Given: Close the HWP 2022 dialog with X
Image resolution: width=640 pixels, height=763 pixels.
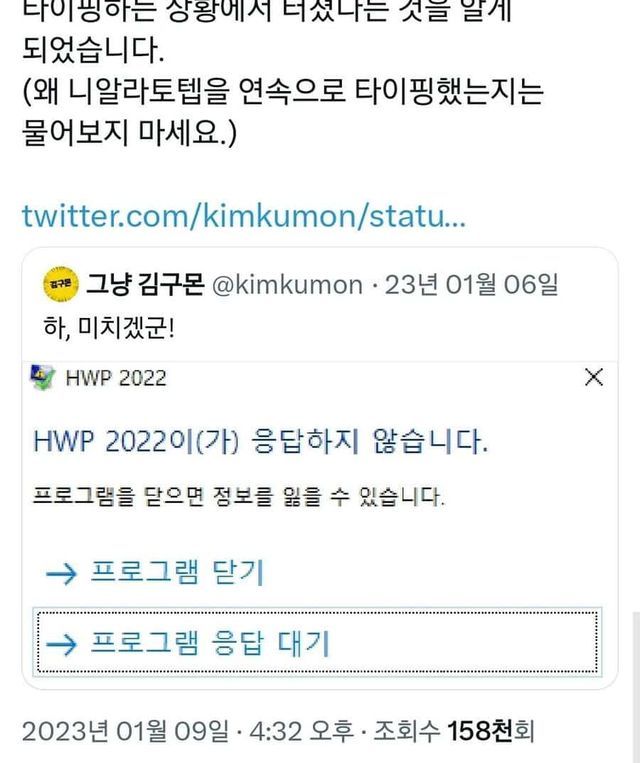Looking at the screenshot, I should point(594,377).
